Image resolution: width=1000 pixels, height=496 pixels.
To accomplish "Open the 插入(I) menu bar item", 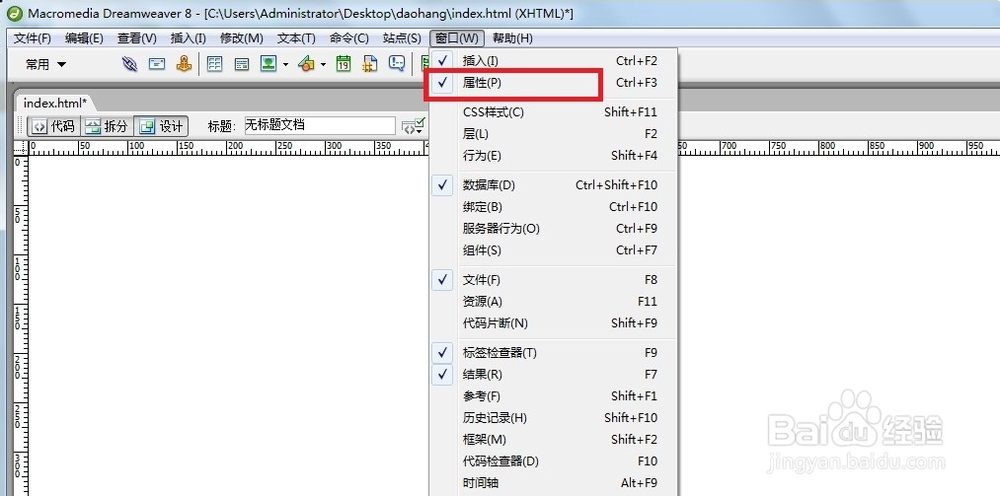I will [x=188, y=38].
